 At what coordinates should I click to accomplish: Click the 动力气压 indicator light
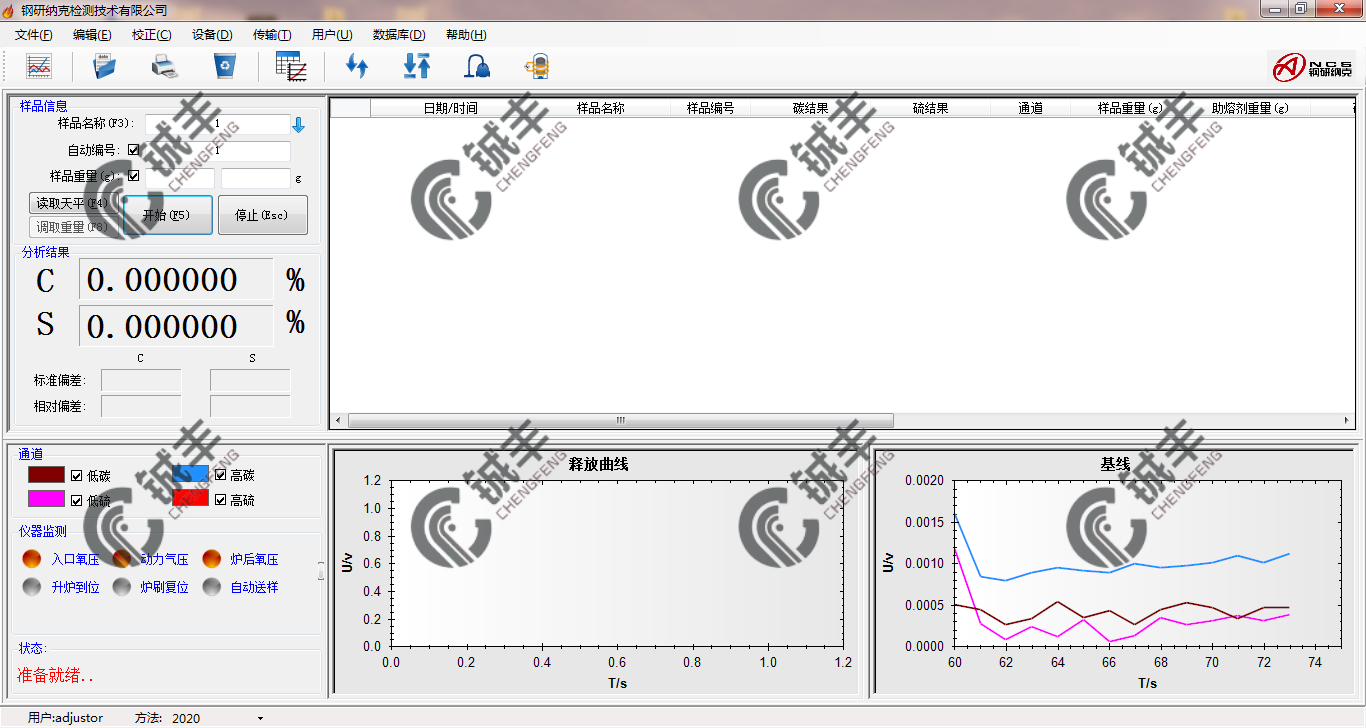(122, 559)
